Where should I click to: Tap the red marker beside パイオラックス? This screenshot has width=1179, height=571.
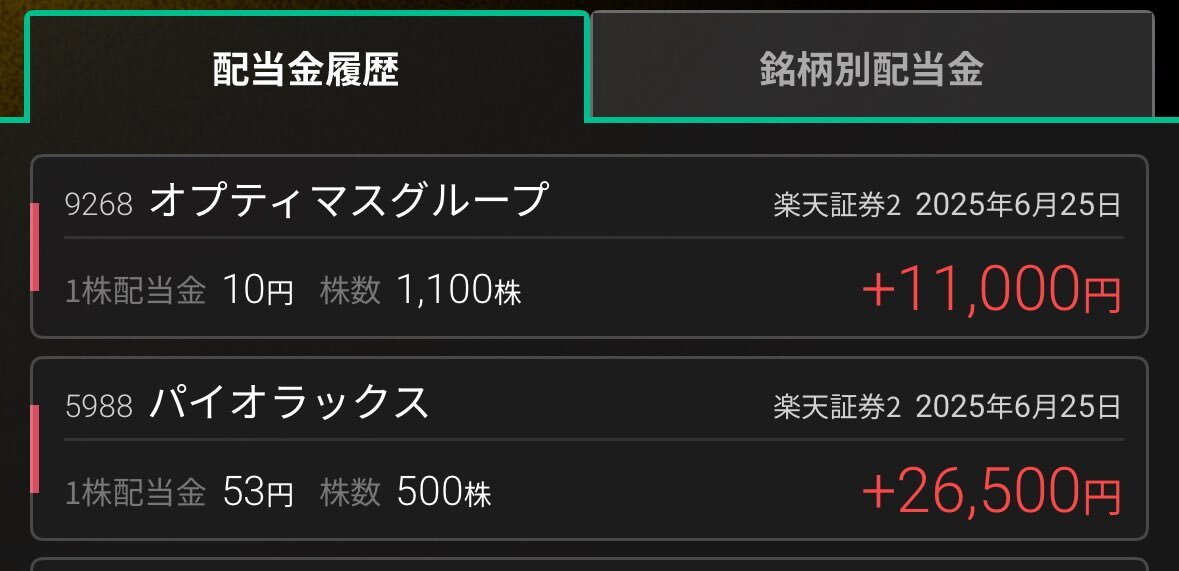tap(35, 448)
